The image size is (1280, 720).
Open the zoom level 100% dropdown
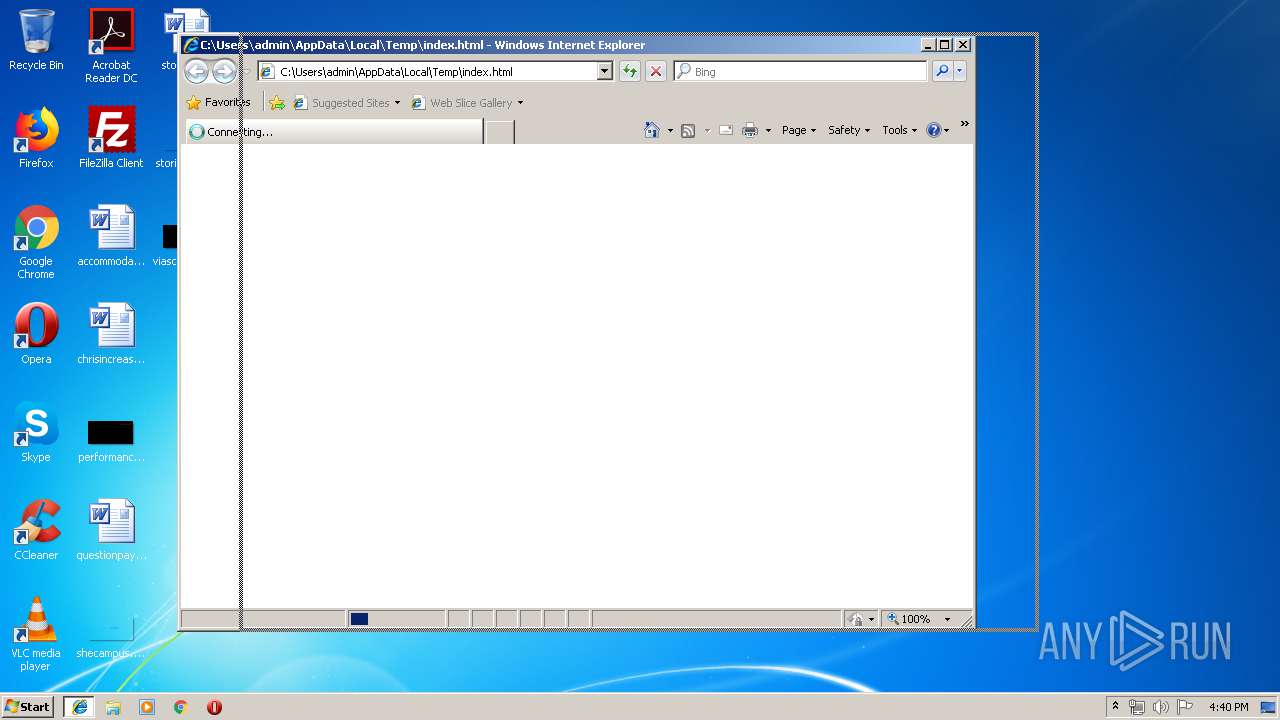[947, 619]
